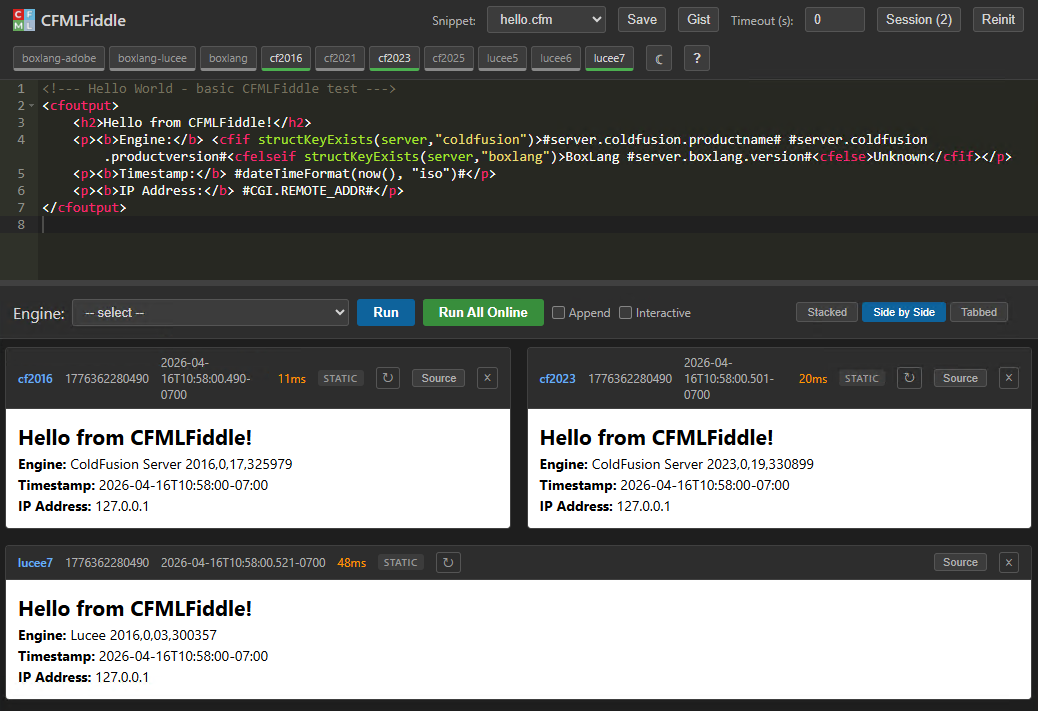Click the STATIC badge in cf2016 panel
1038x711 pixels.
(340, 379)
